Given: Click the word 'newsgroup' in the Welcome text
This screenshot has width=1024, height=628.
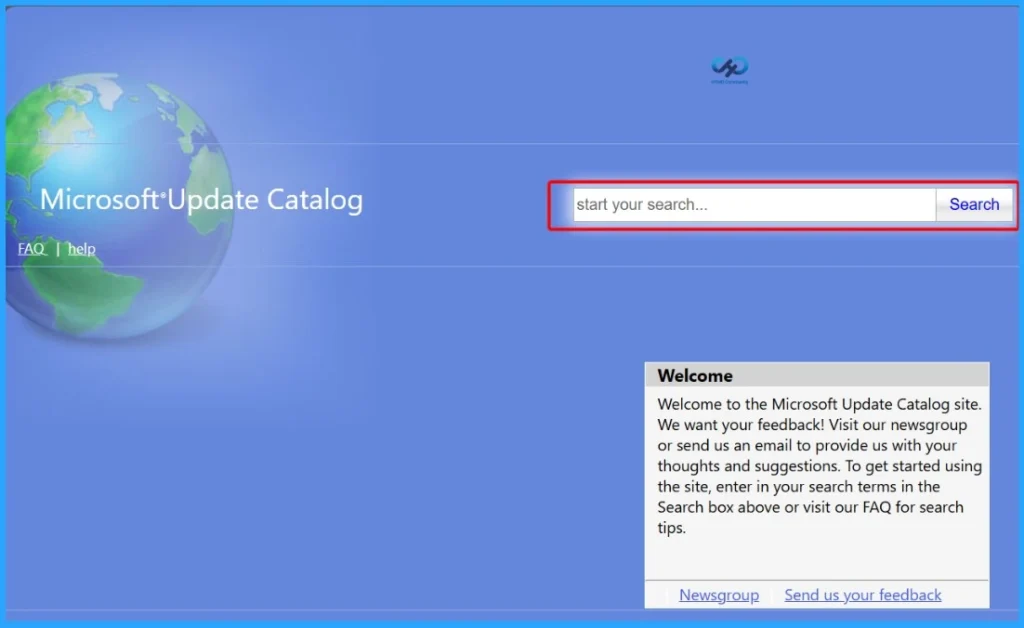Looking at the screenshot, I should tap(930, 425).
